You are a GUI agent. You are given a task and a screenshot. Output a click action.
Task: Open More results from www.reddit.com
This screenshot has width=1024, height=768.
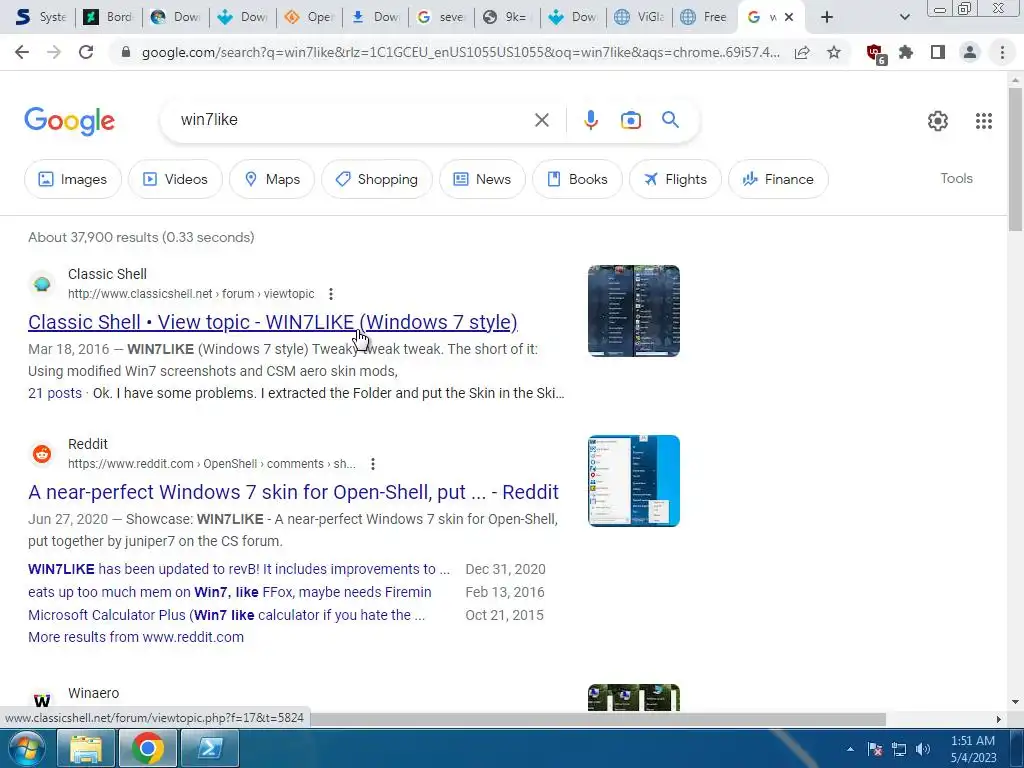136,637
